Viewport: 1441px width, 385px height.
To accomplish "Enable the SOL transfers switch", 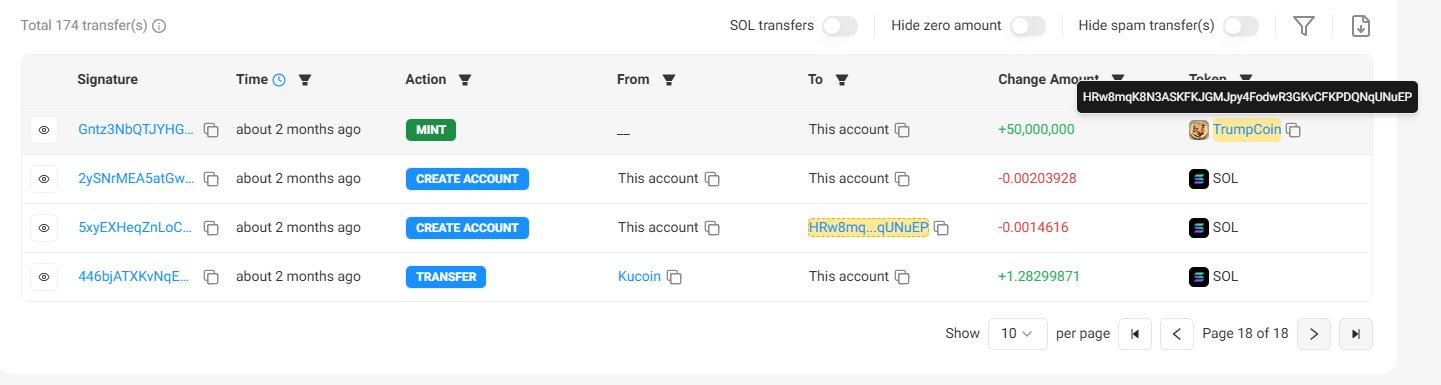I will [840, 27].
